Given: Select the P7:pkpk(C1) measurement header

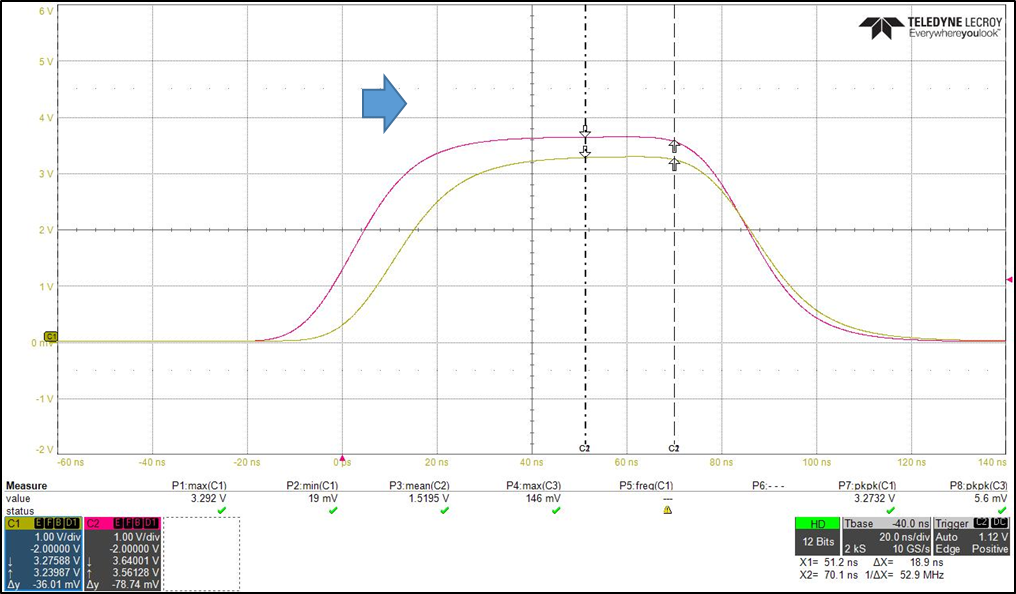Looking at the screenshot, I should (867, 486).
